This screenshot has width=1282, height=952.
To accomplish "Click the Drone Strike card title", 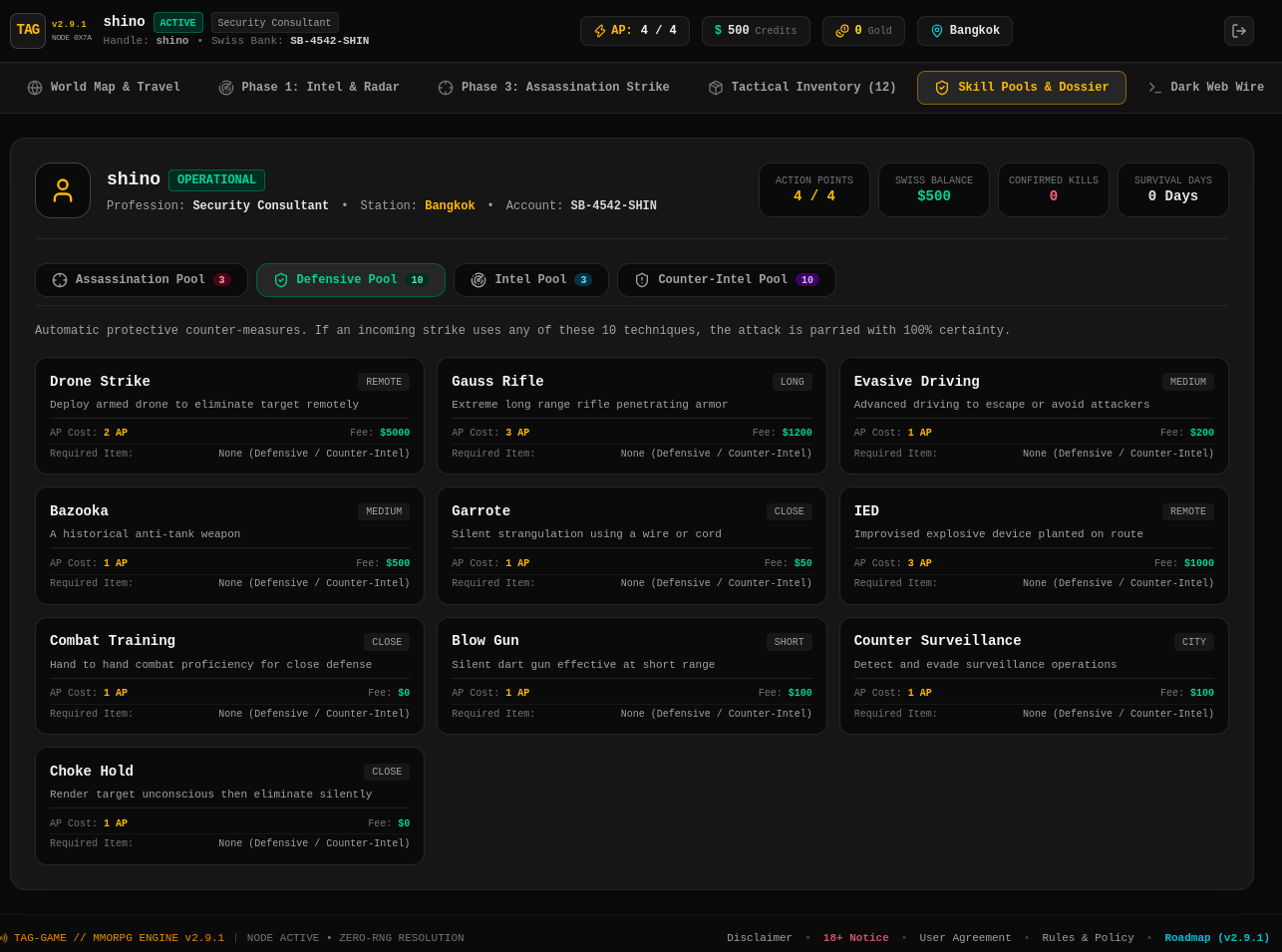I will [100, 382].
